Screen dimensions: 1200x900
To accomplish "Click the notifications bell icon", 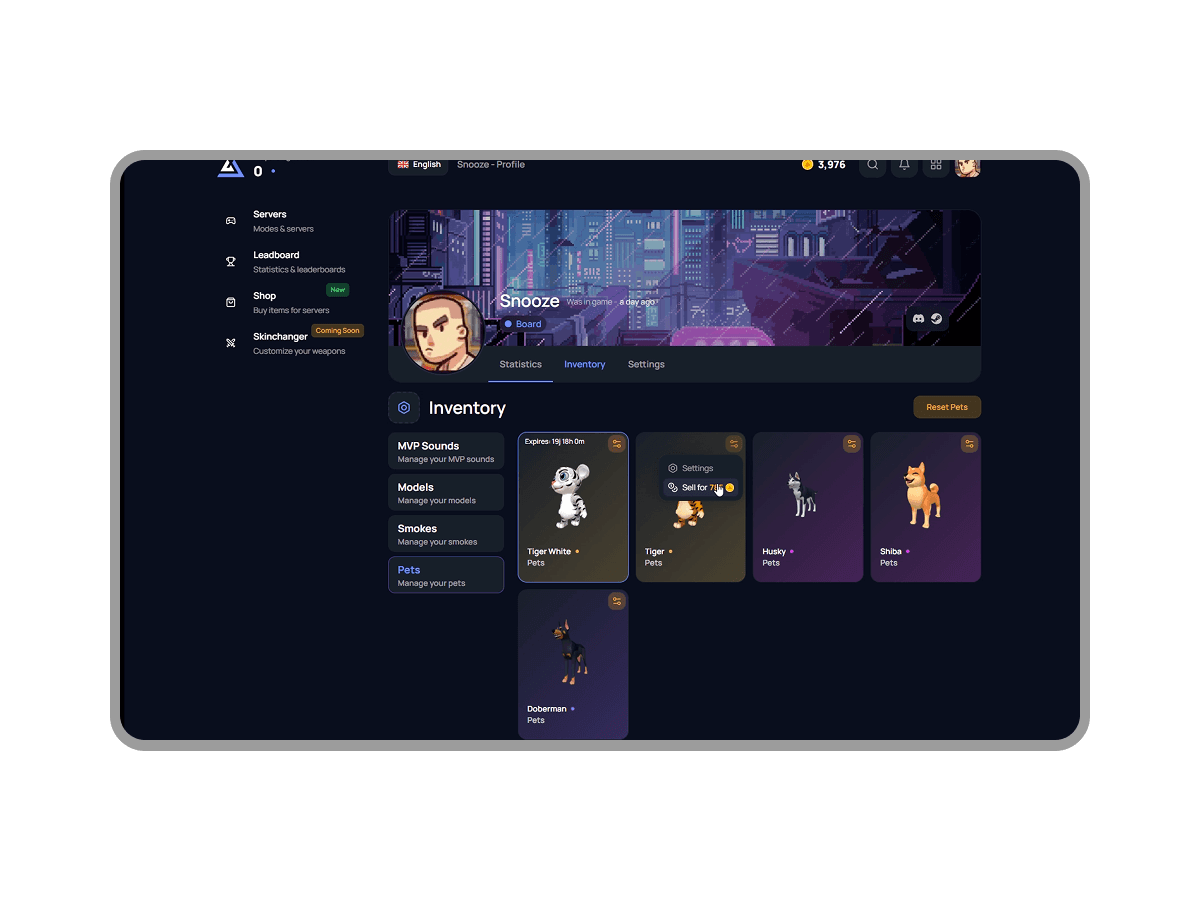I will click(x=904, y=165).
